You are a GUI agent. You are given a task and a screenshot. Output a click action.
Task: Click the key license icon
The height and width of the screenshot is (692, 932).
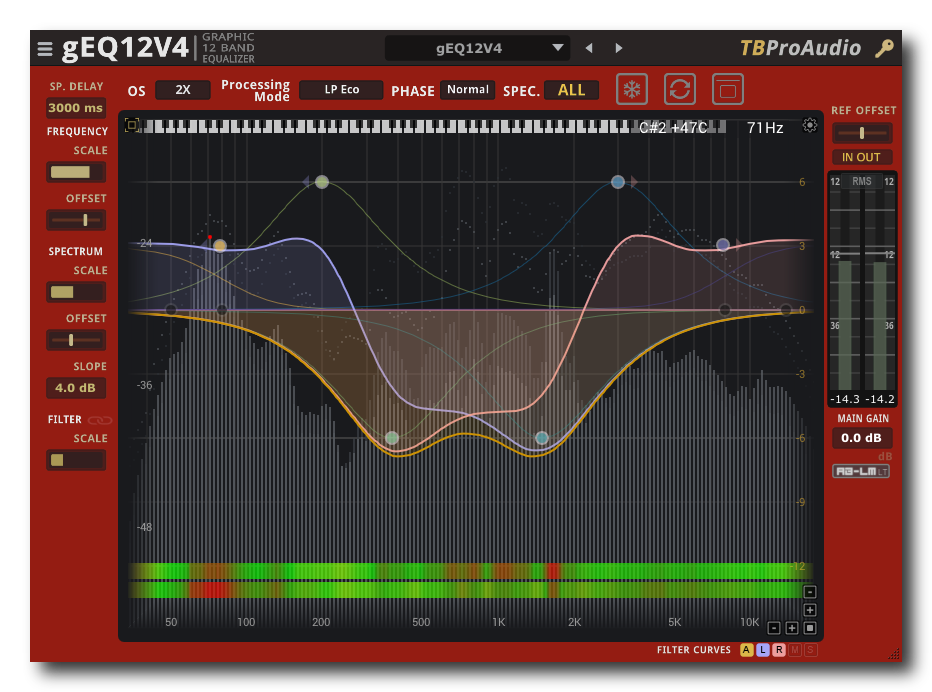point(884,48)
